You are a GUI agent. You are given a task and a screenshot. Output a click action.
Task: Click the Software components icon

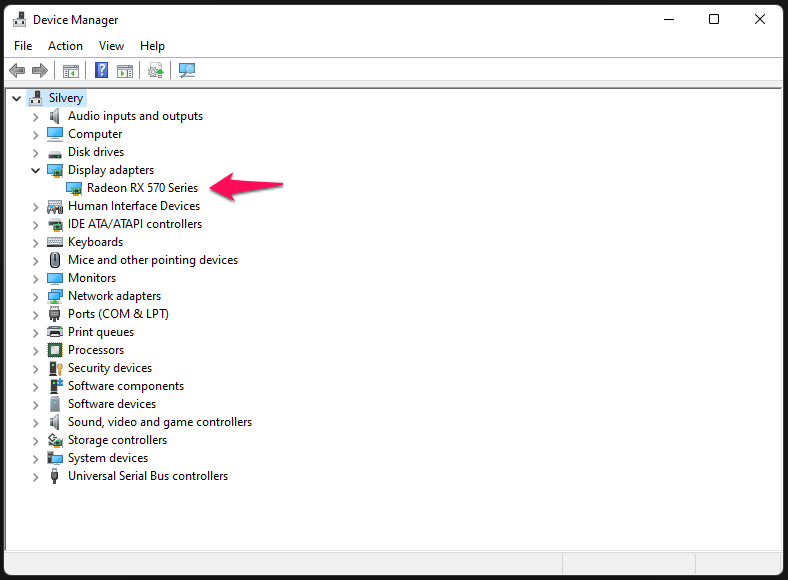point(55,386)
